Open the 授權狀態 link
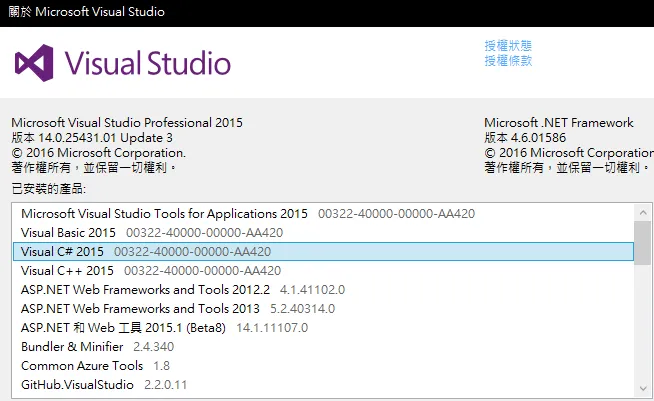Image resolution: width=654 pixels, height=401 pixels. coord(508,45)
